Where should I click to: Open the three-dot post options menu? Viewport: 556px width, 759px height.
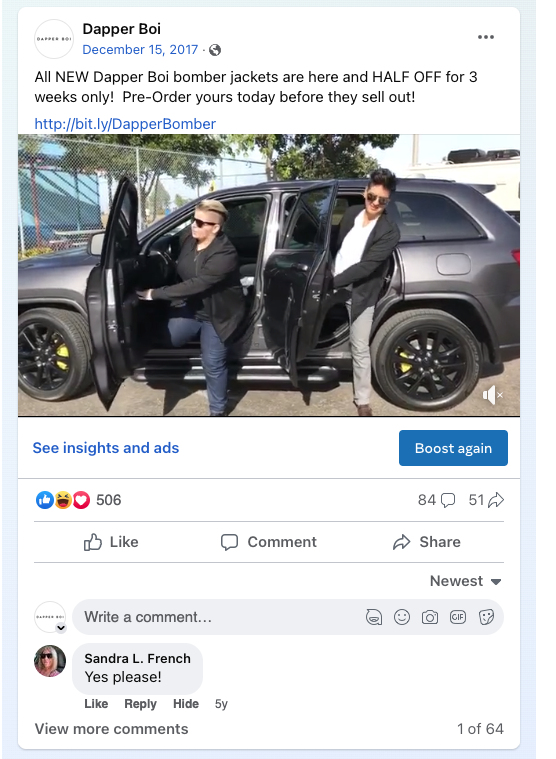coord(485,37)
